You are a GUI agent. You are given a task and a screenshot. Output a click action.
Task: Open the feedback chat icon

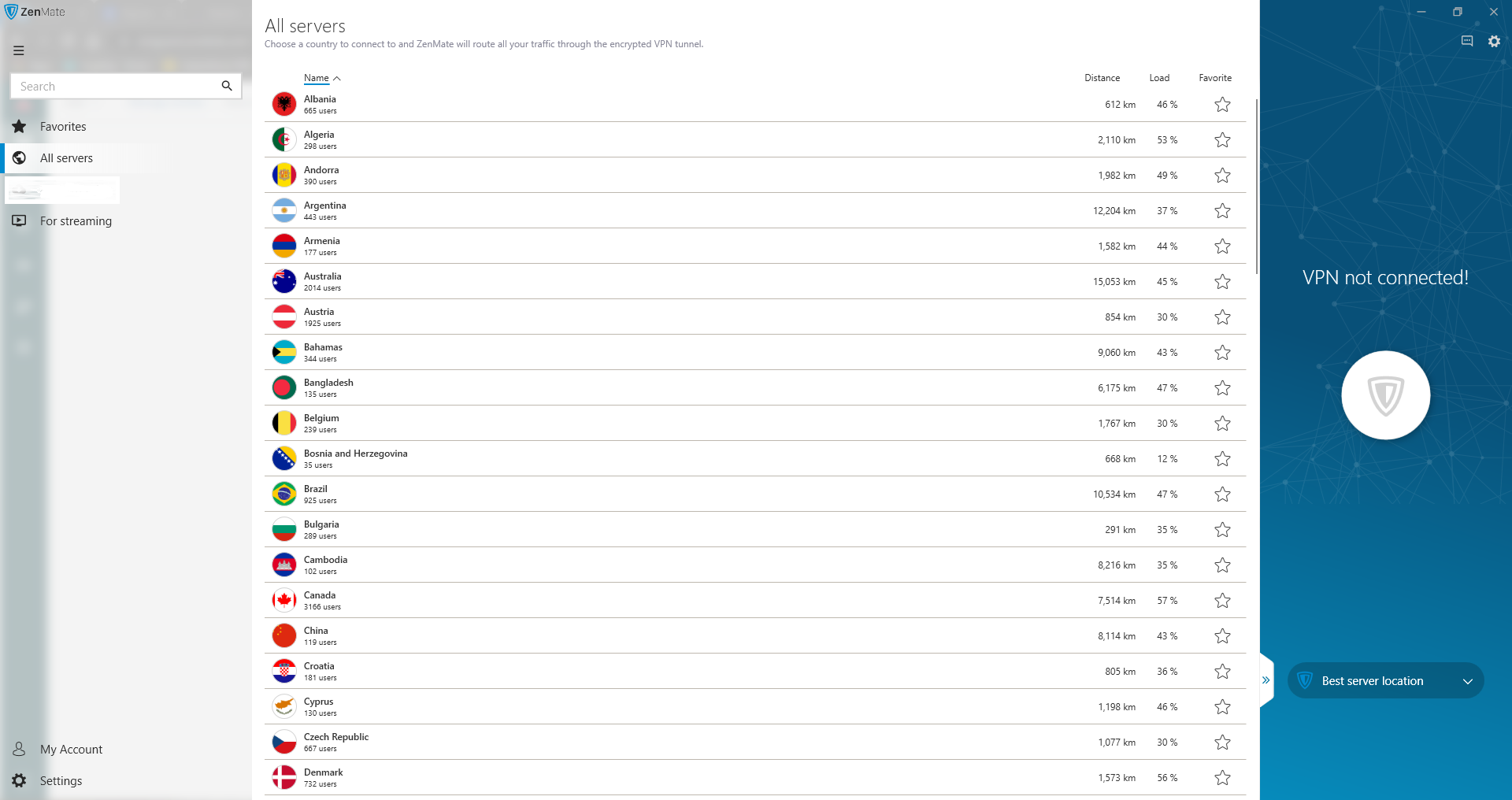(1467, 41)
